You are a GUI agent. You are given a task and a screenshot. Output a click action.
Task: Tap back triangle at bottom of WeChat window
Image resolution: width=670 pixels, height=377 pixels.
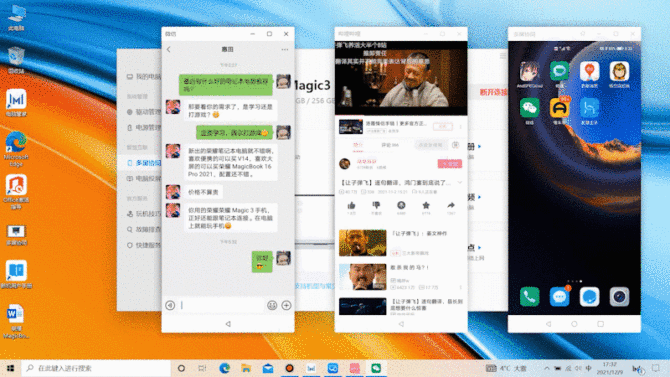click(228, 324)
